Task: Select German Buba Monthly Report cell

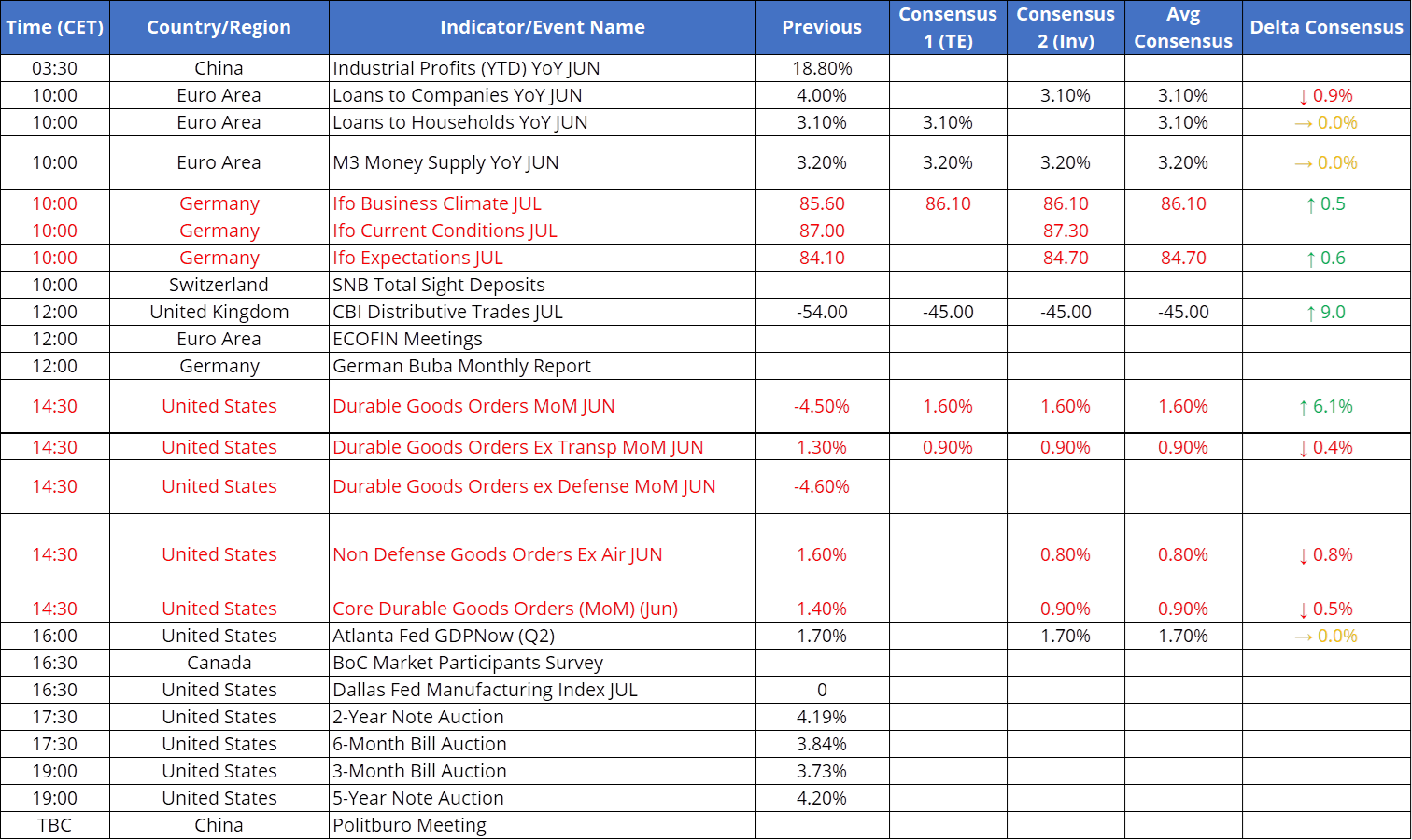Action: point(543,366)
